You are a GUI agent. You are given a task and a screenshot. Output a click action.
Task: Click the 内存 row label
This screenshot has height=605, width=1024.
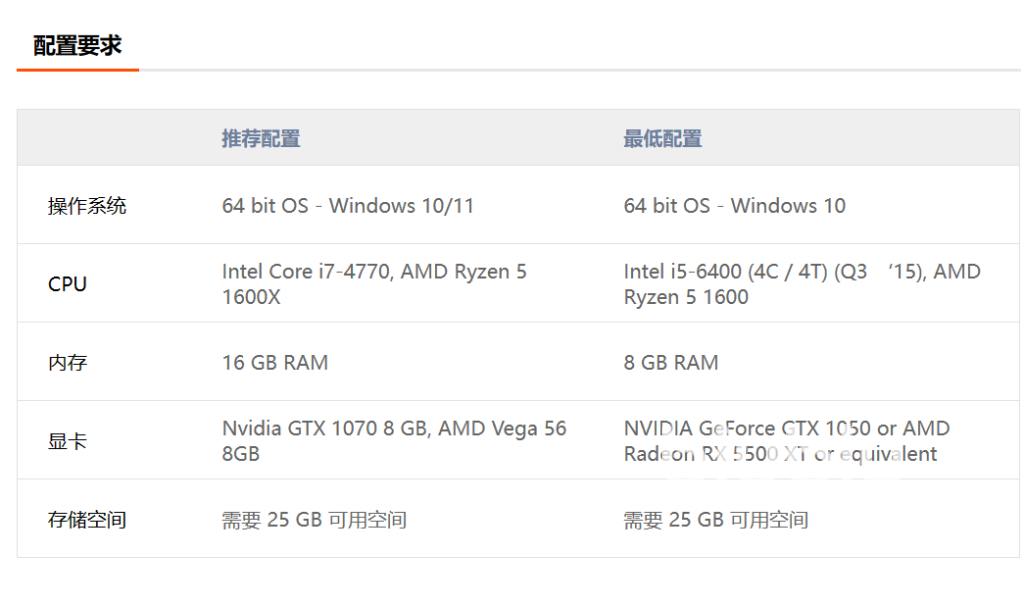(67, 362)
